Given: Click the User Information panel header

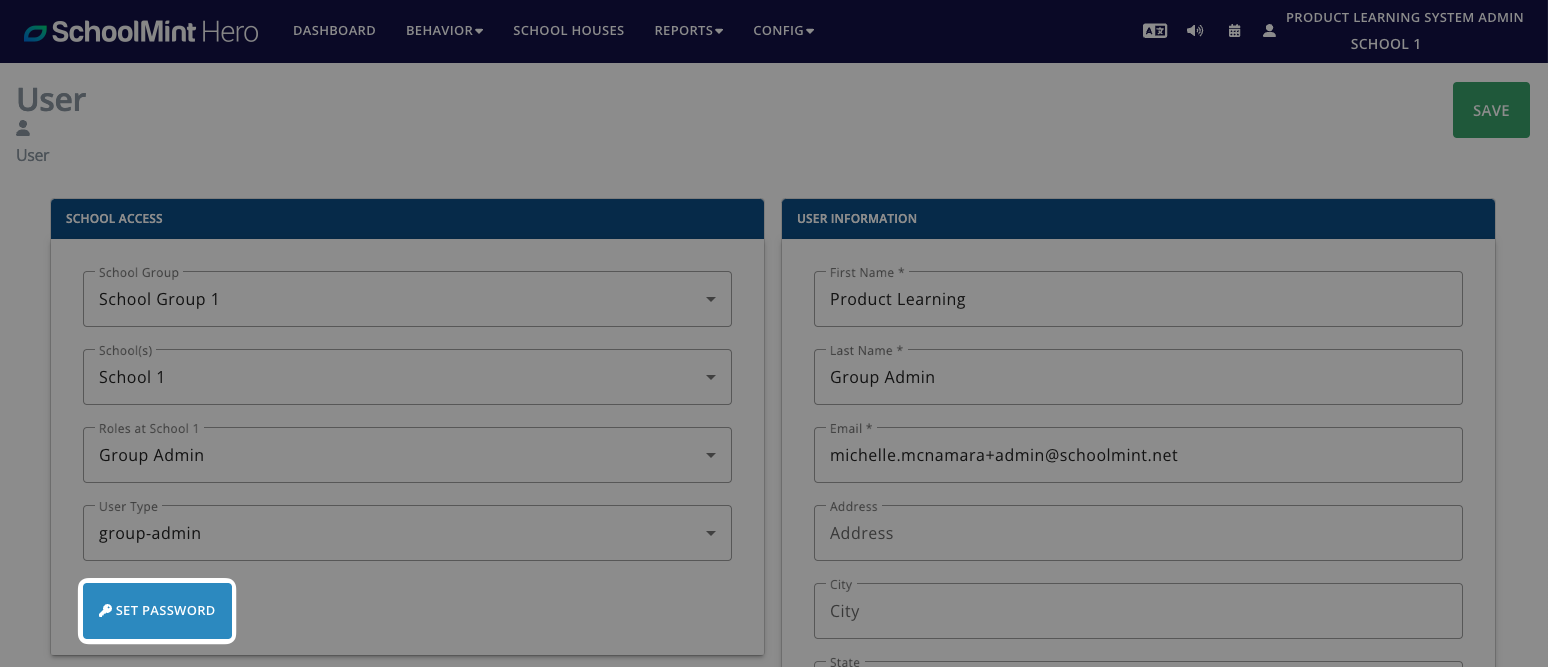Looking at the screenshot, I should click(x=1138, y=218).
